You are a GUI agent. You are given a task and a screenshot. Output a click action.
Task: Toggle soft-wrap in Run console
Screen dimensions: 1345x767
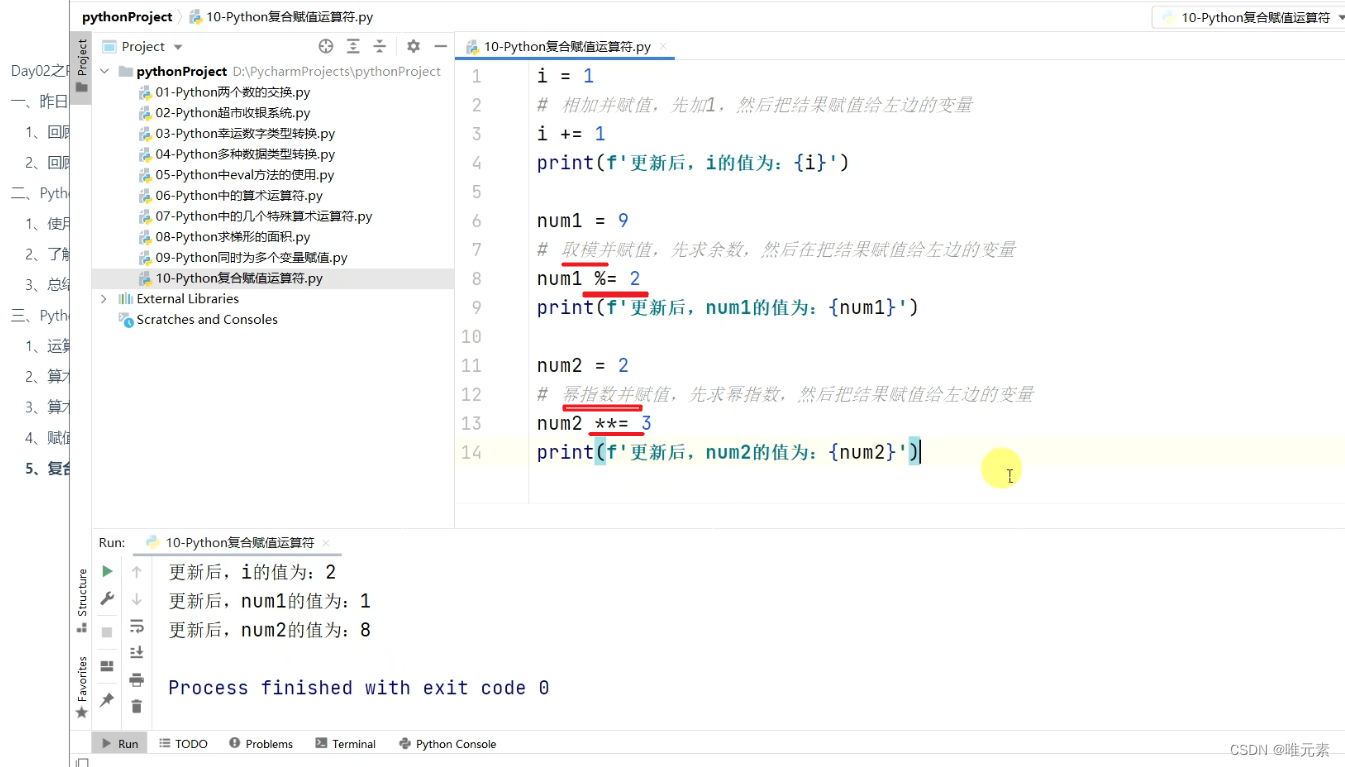pyautogui.click(x=137, y=626)
